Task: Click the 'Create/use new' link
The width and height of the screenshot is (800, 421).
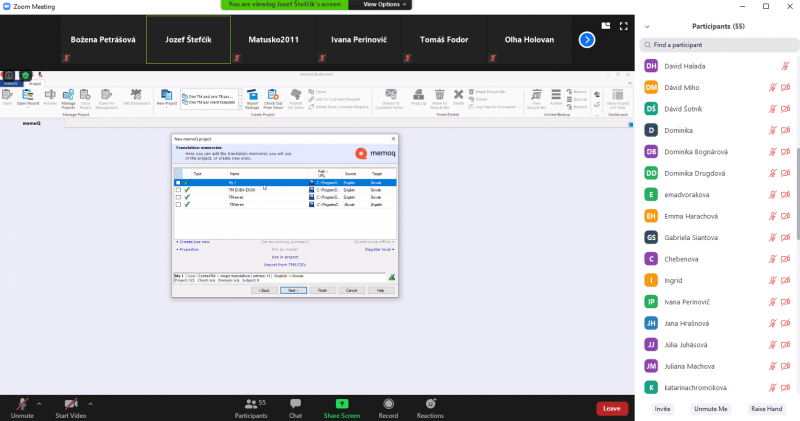Action: click(194, 242)
